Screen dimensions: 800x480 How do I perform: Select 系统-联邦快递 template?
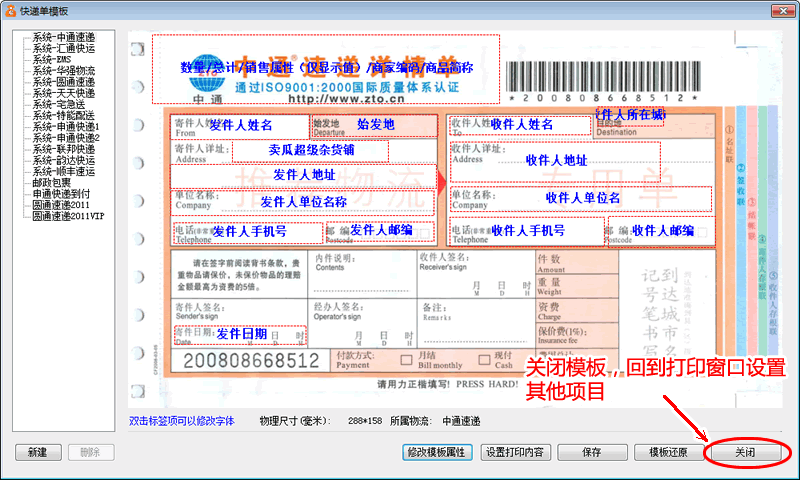click(x=63, y=149)
